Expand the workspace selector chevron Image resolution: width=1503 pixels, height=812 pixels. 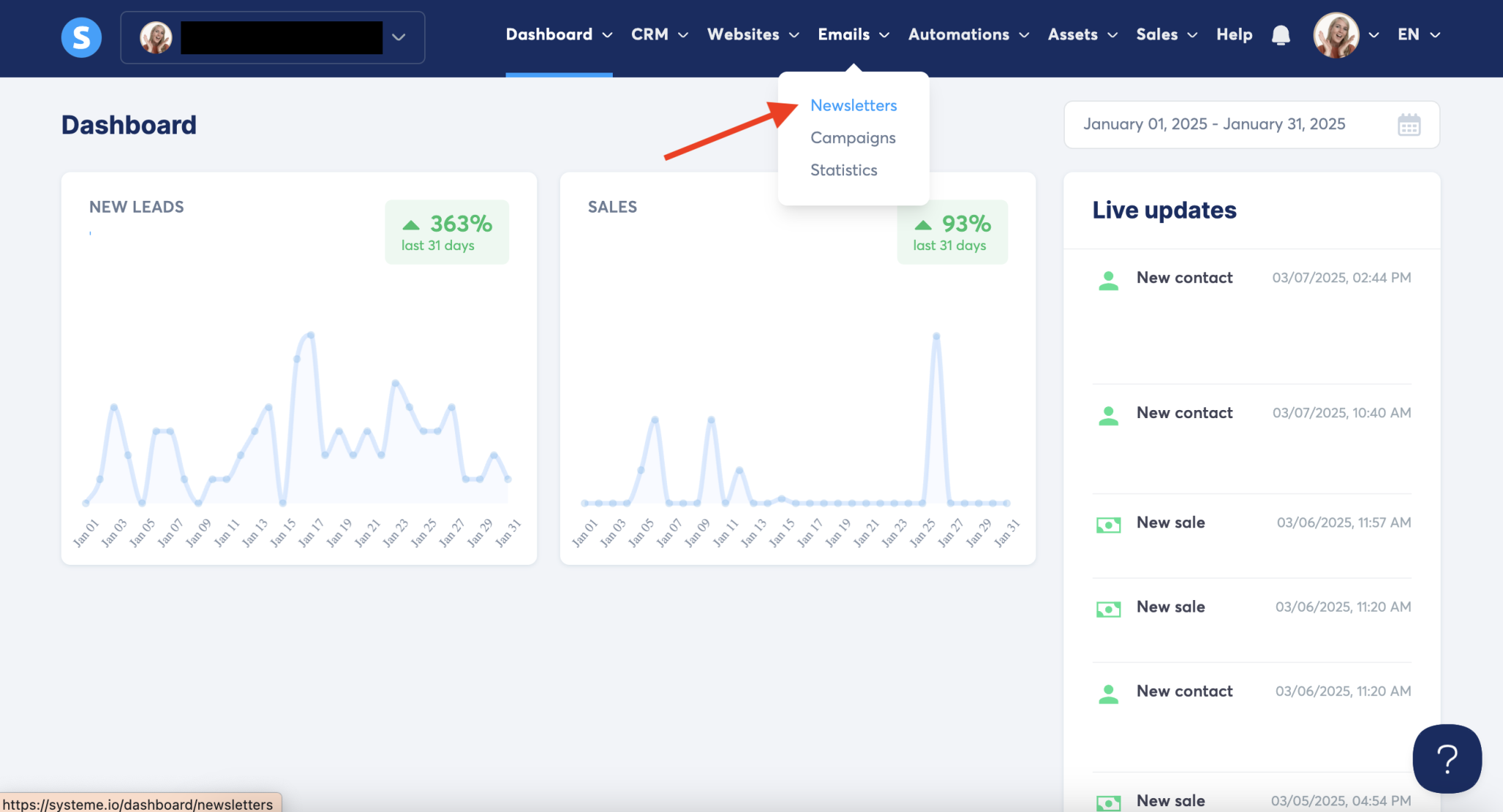(x=399, y=37)
